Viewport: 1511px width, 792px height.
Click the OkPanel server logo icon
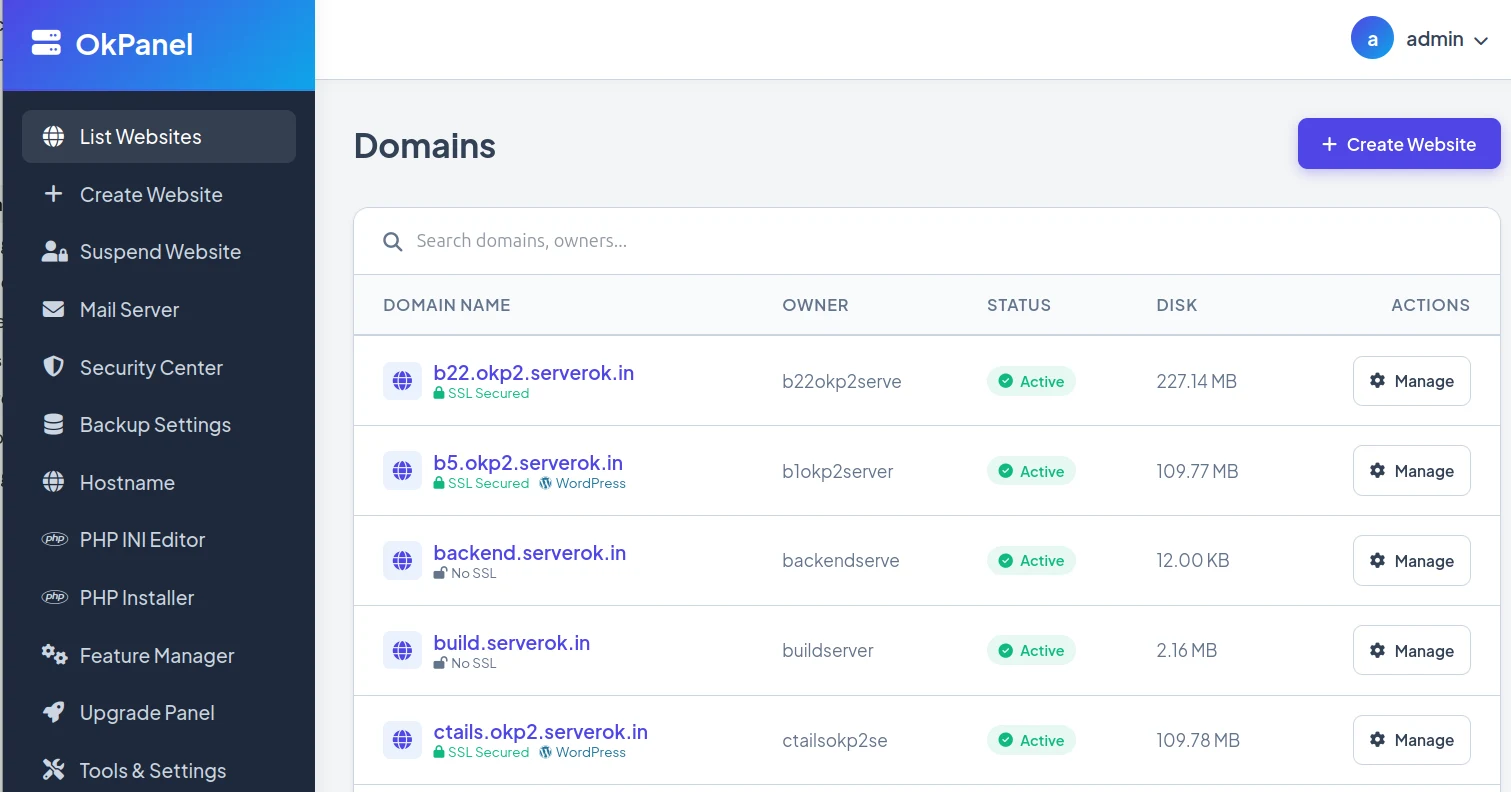pos(46,43)
